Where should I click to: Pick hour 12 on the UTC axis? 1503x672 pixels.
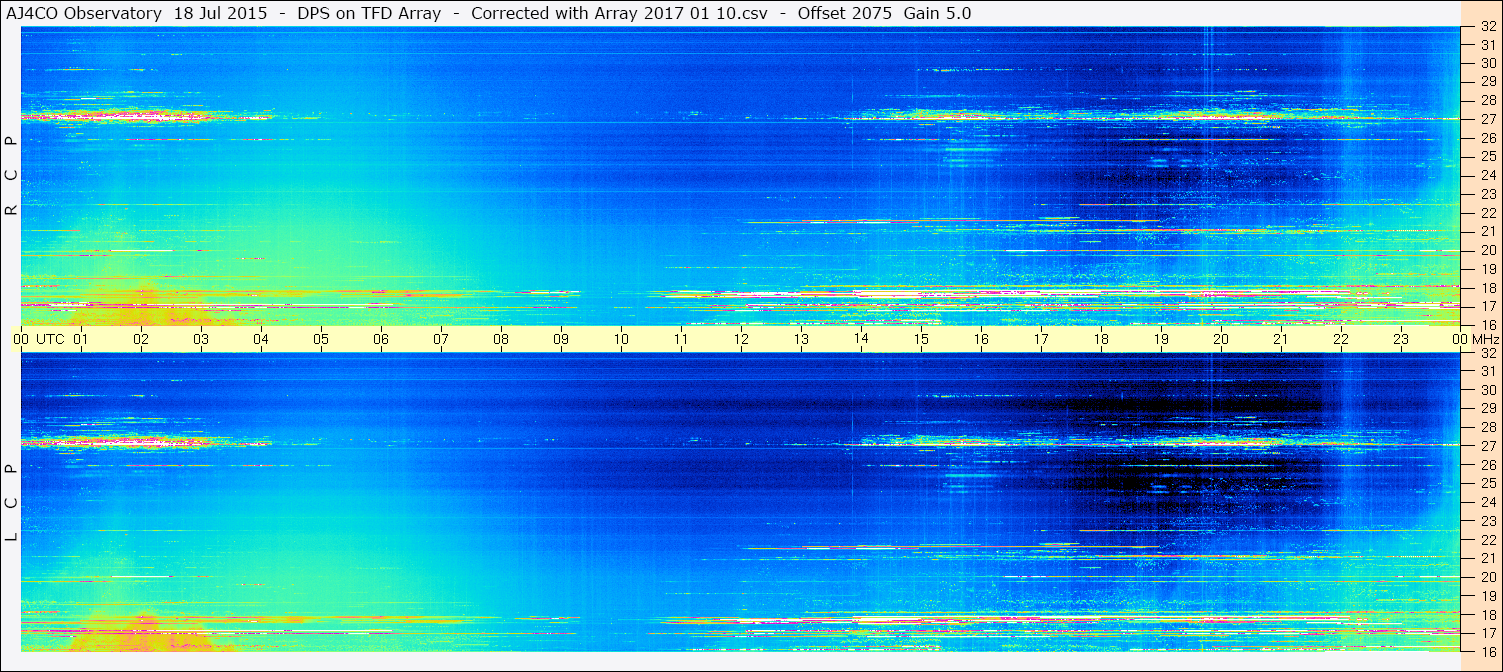point(741,339)
